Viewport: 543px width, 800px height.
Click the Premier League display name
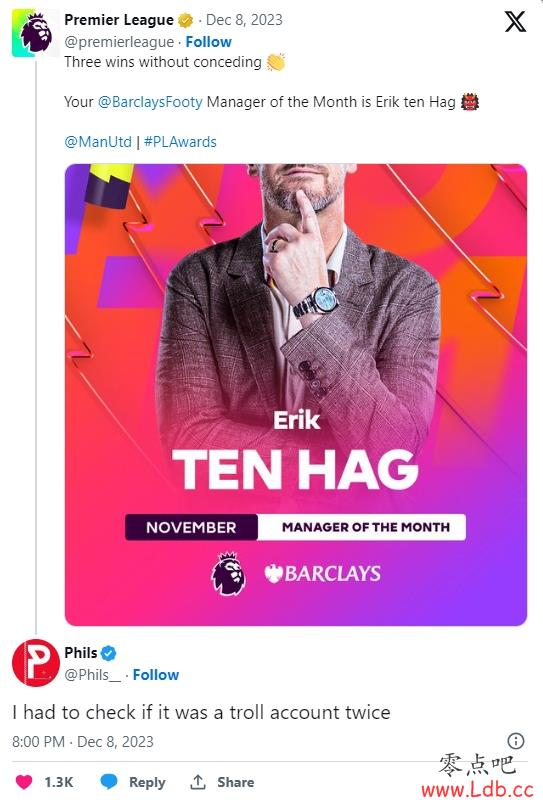119,20
